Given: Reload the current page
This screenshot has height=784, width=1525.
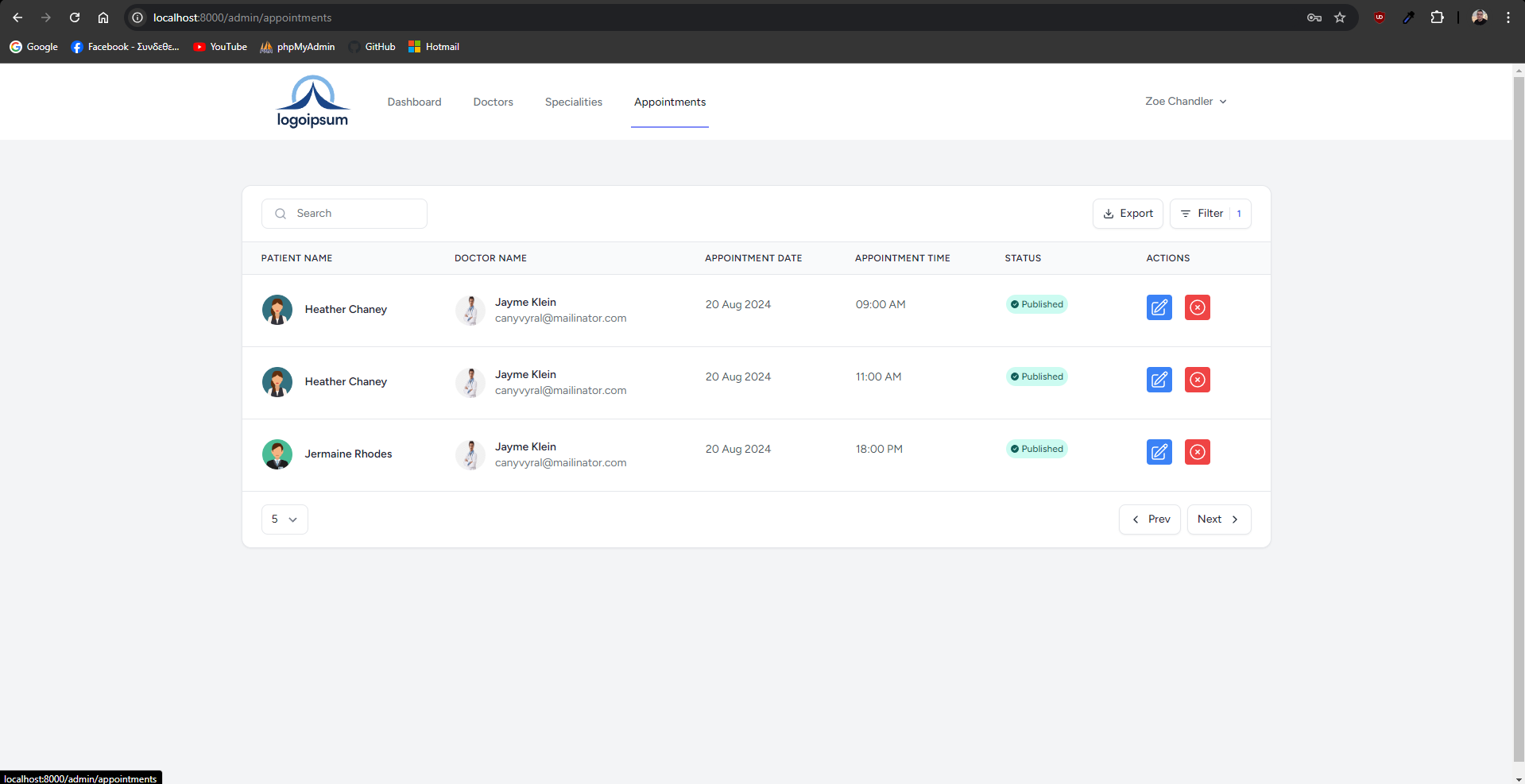Looking at the screenshot, I should pos(75,17).
